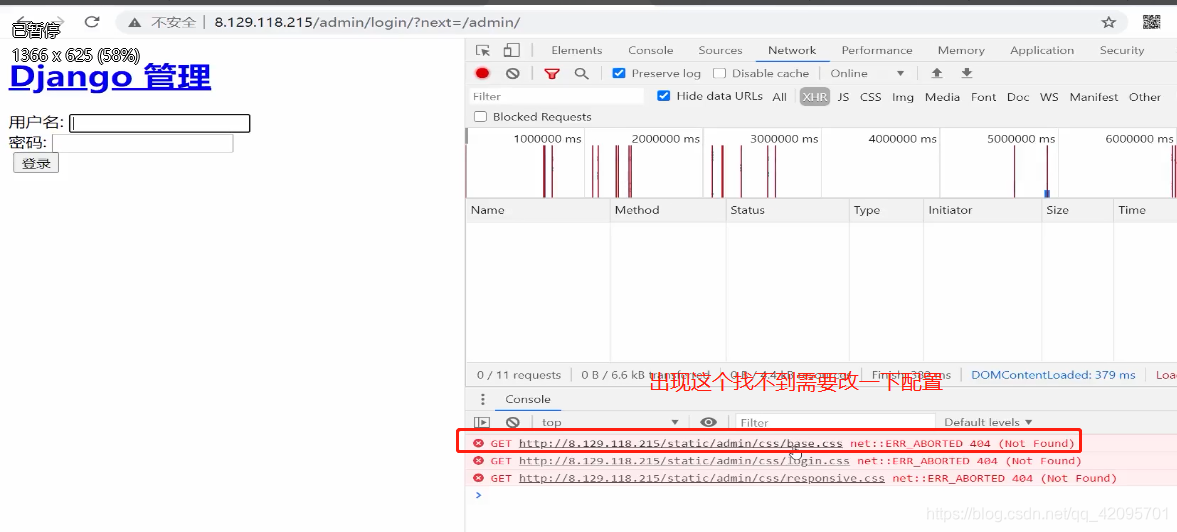
Task: Click the console Filter text box
Action: (x=835, y=422)
